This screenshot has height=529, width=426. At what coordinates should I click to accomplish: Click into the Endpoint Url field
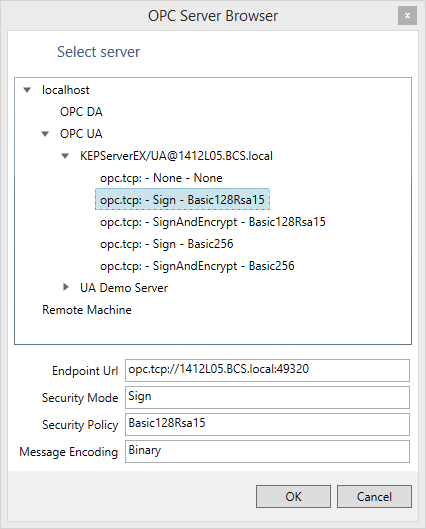[x=267, y=370]
